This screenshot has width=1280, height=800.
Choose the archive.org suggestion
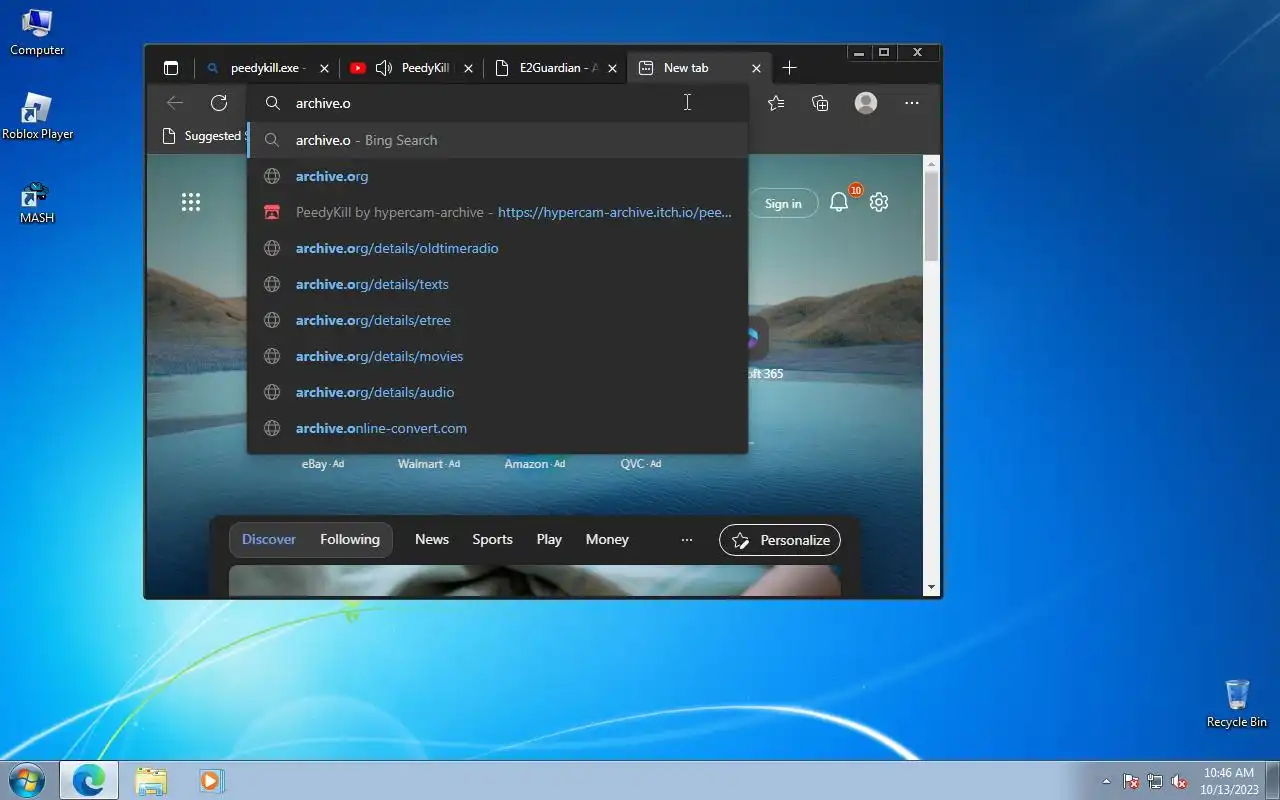click(498, 176)
